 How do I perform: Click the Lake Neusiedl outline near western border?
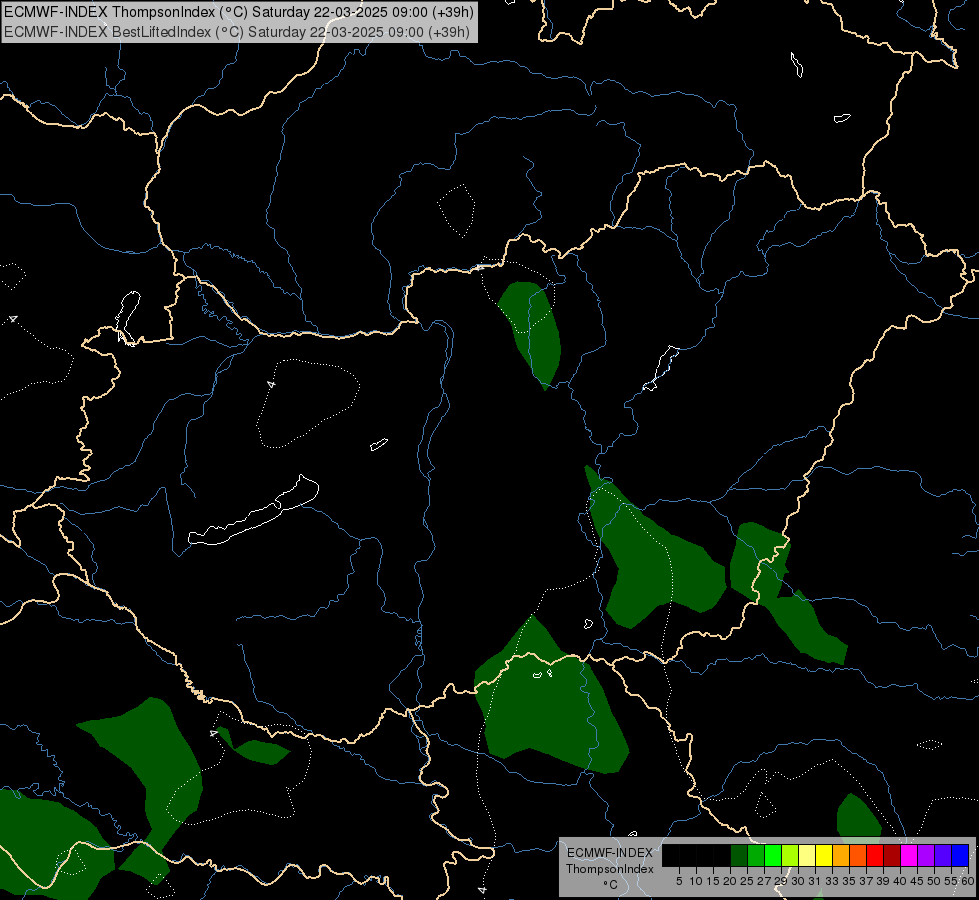tap(128, 317)
